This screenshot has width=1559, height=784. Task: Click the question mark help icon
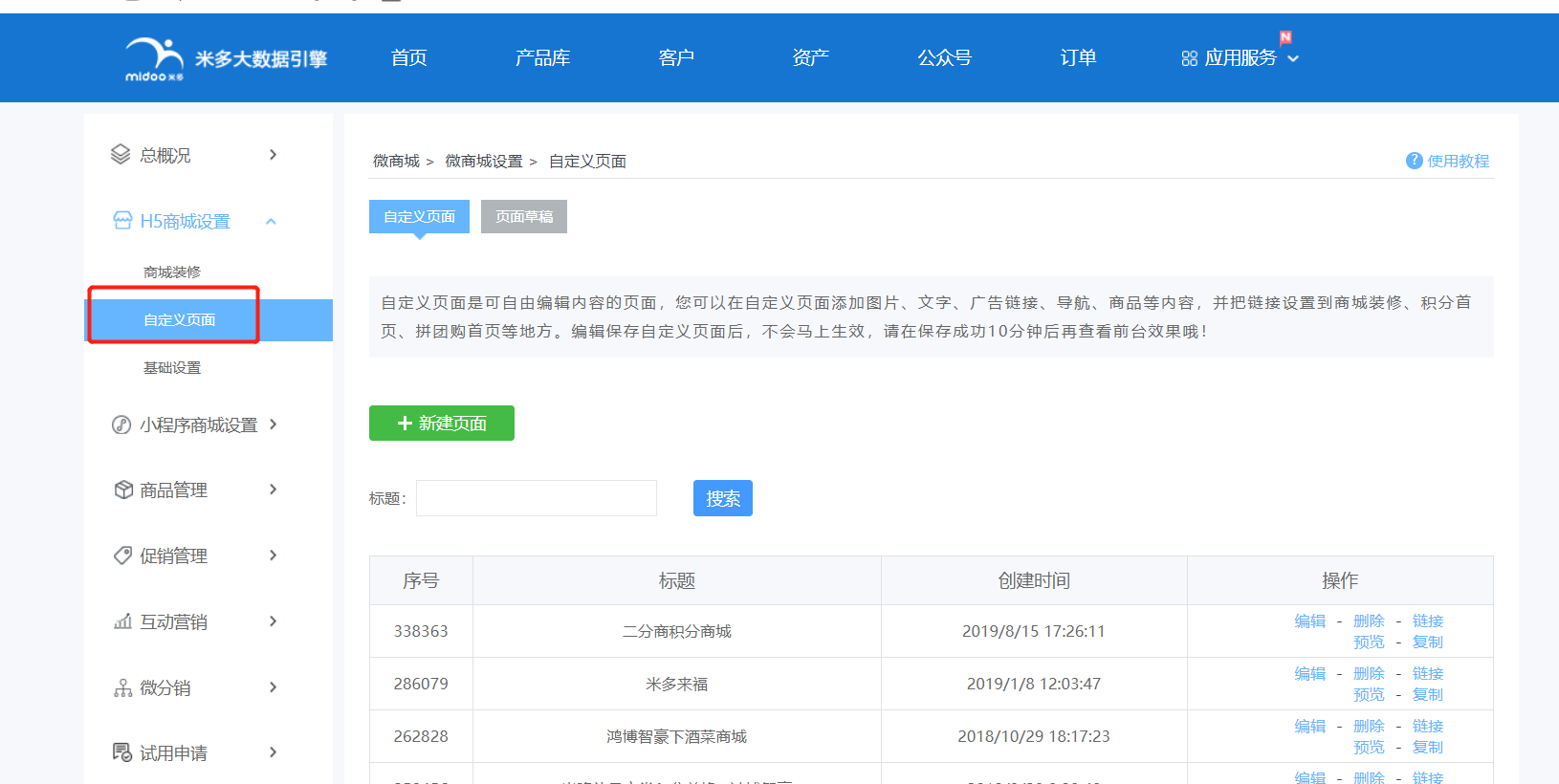[x=1414, y=161]
